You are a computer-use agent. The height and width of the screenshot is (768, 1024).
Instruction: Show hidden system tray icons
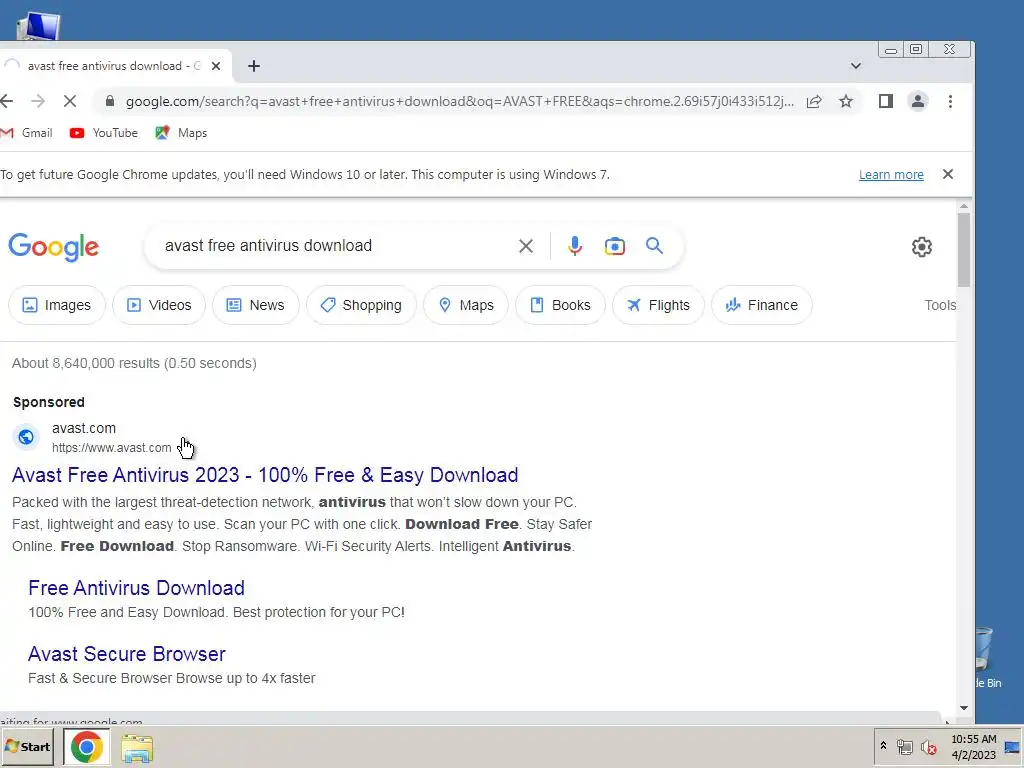pyautogui.click(x=884, y=746)
